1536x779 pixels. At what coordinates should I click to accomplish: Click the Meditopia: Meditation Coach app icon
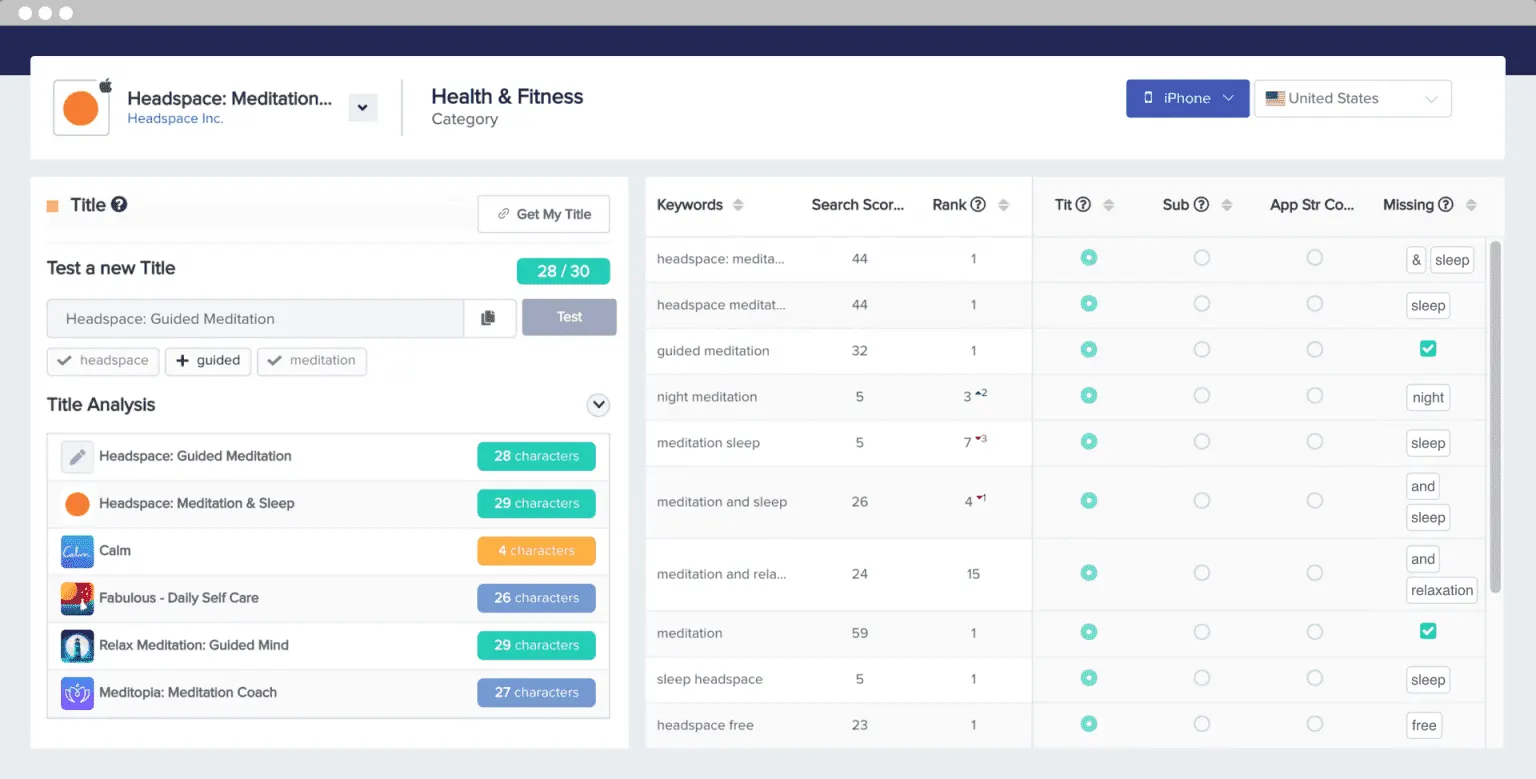(77, 692)
